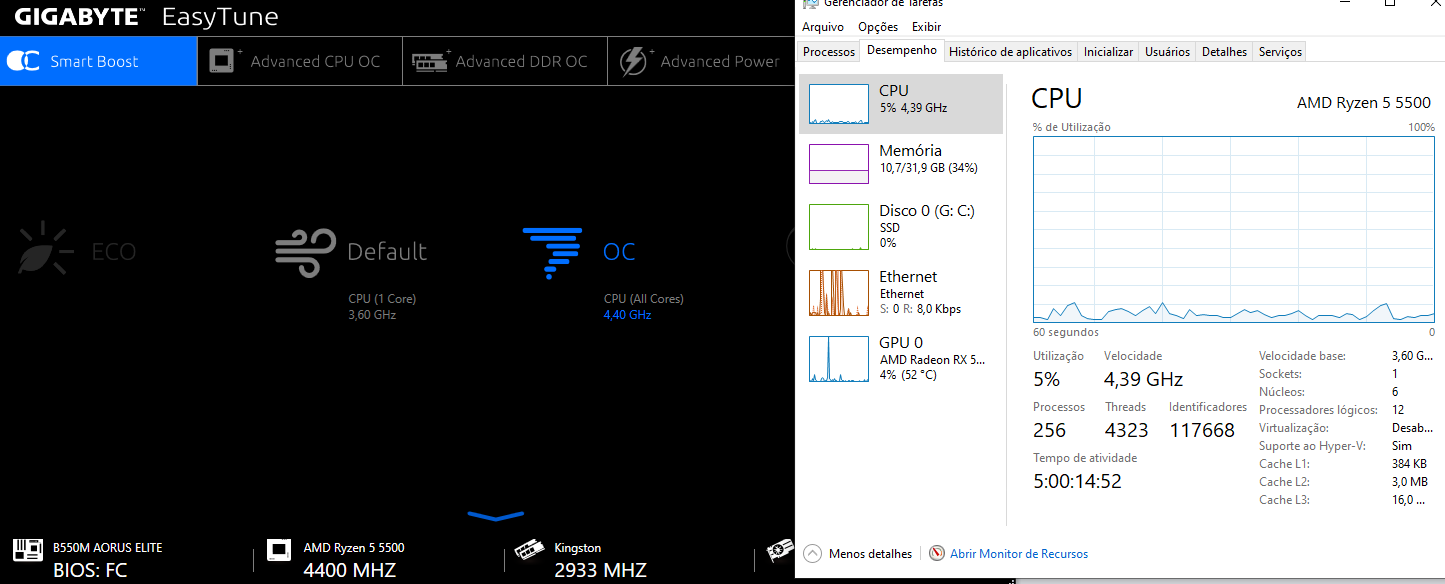Open the Exibir menu
The image size is (1445, 584).
point(926,27)
